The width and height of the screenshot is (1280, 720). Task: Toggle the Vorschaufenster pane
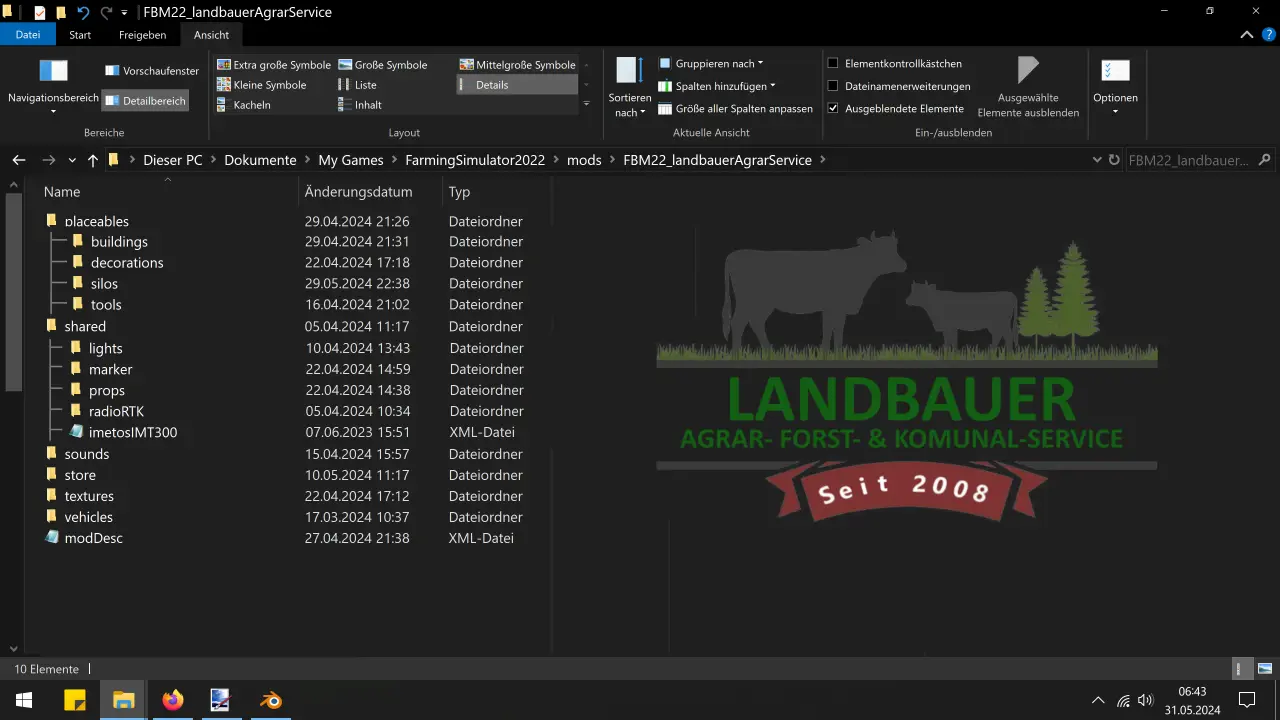(x=152, y=71)
